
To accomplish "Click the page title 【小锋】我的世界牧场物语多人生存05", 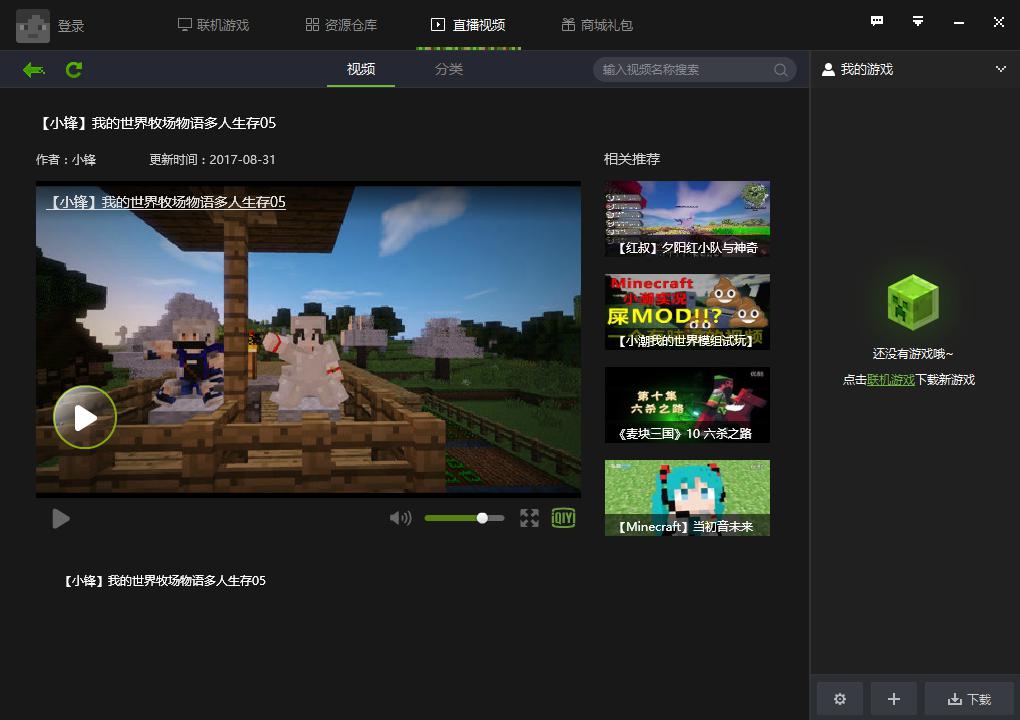I will click(x=157, y=123).
